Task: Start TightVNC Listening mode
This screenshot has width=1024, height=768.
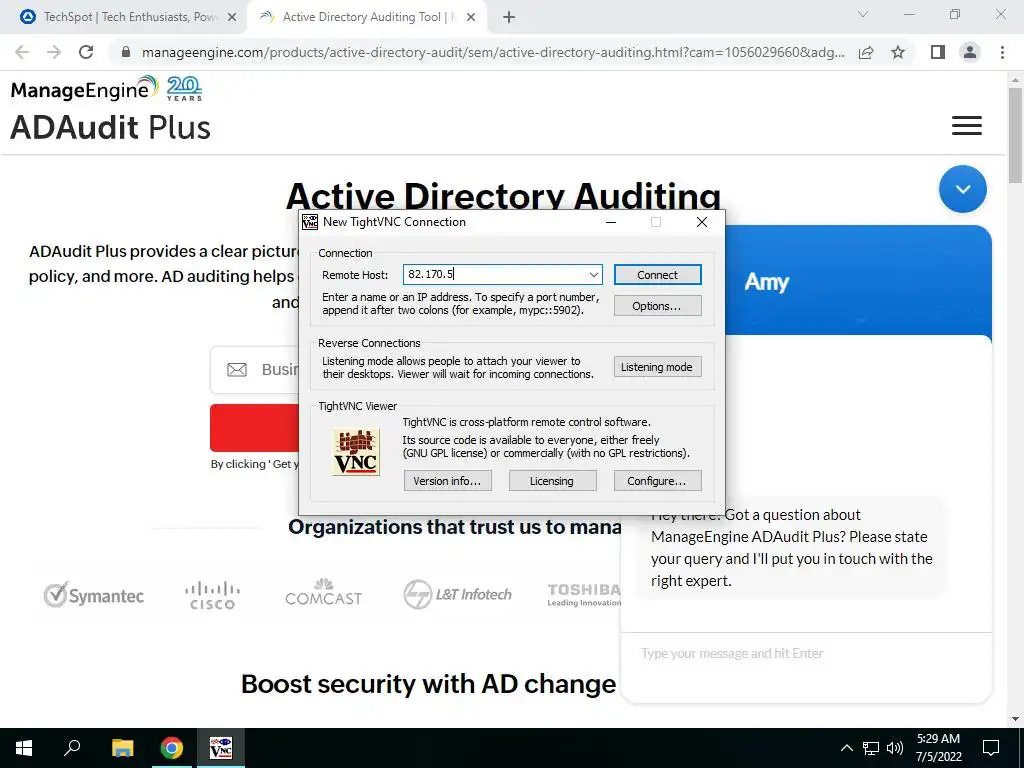Action: coord(658,367)
